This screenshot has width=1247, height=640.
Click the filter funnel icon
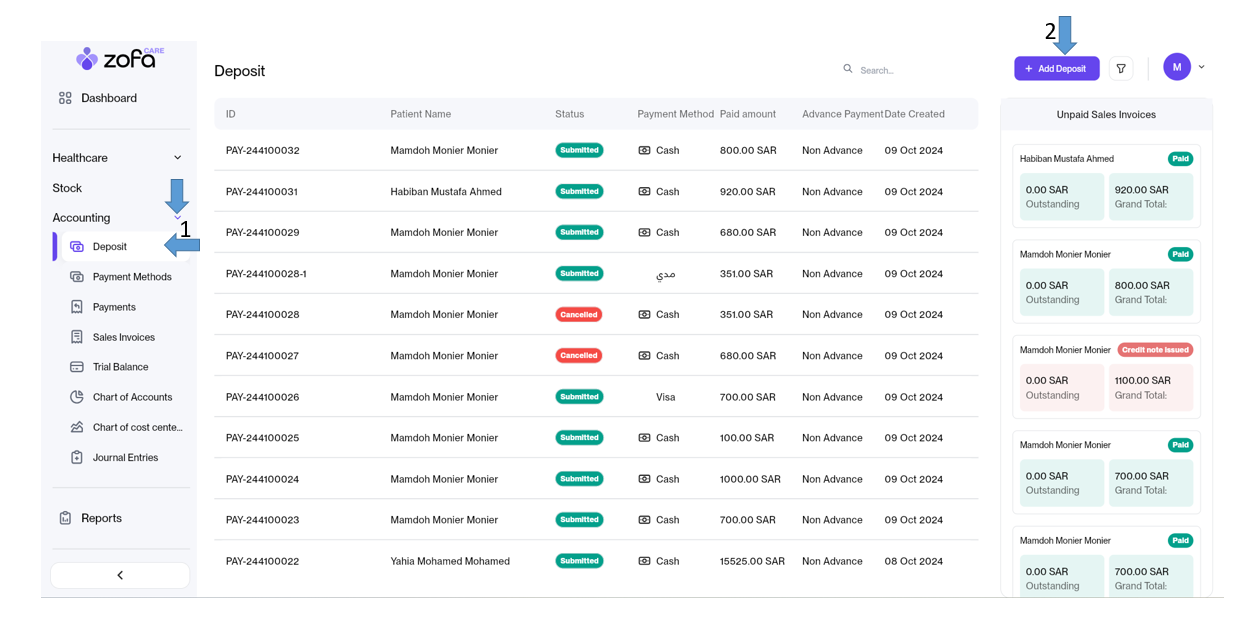coord(1121,69)
